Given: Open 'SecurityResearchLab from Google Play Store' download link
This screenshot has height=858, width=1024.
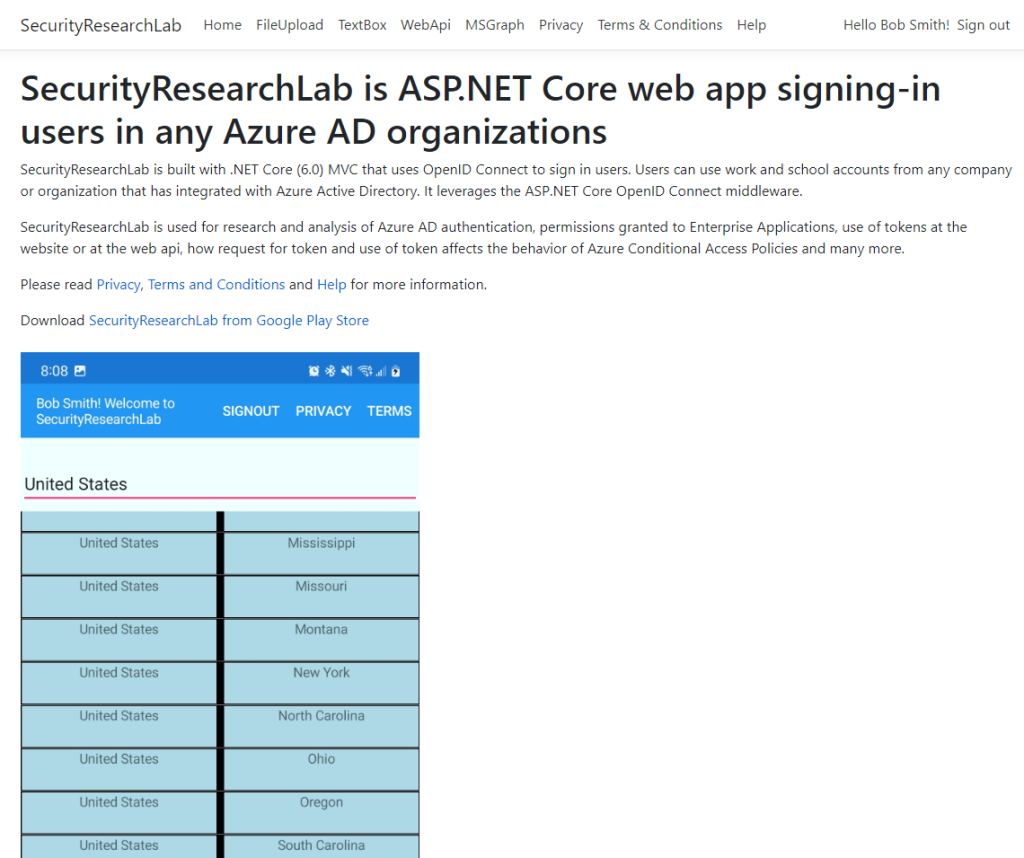Looking at the screenshot, I should [x=229, y=321].
